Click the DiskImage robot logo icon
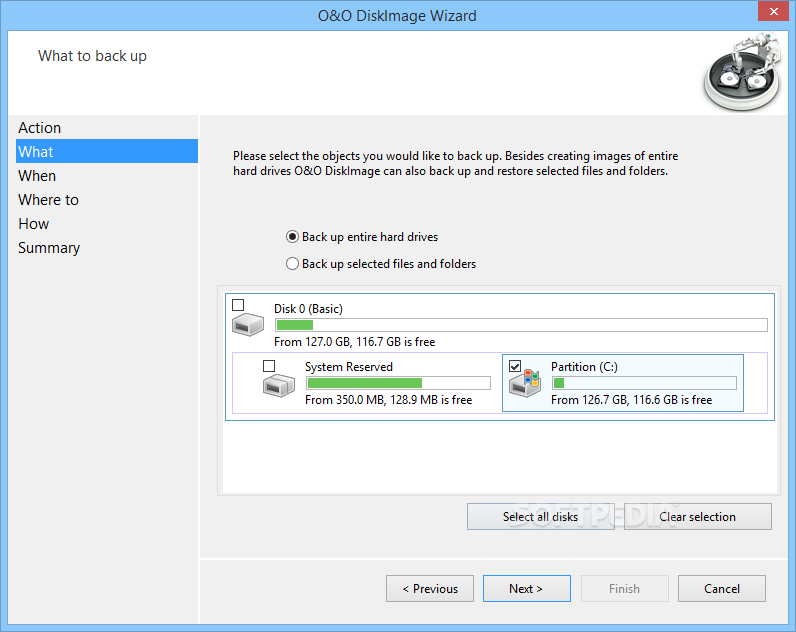Viewport: 796px width, 632px height. [x=742, y=72]
